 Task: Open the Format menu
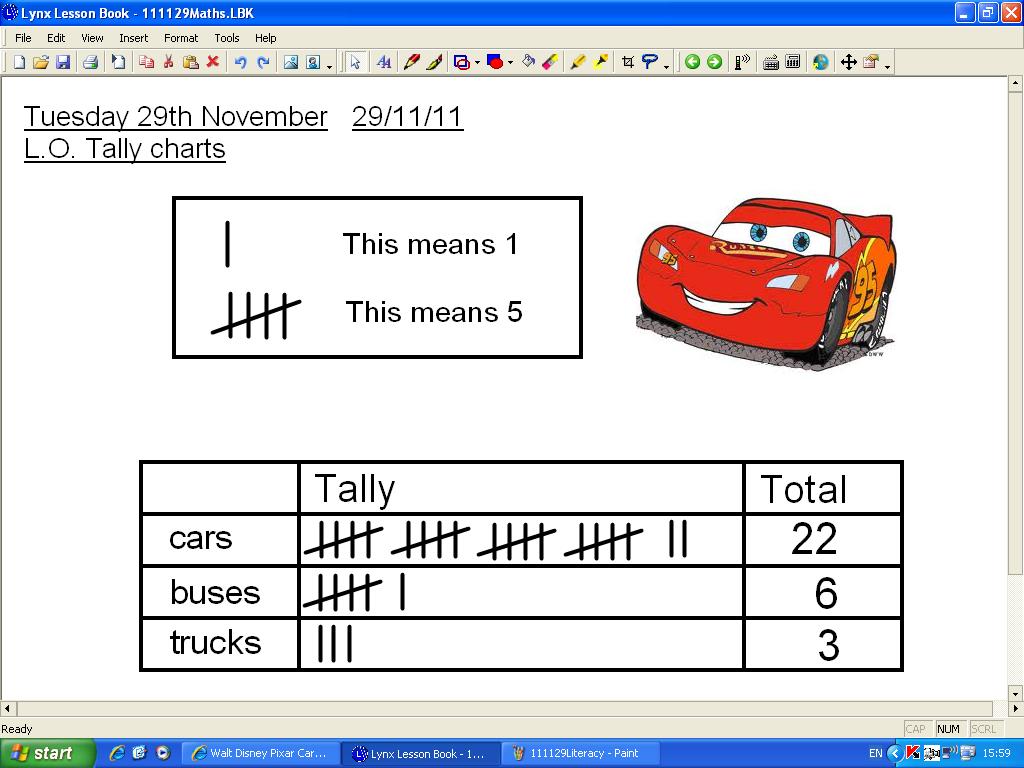pos(181,38)
